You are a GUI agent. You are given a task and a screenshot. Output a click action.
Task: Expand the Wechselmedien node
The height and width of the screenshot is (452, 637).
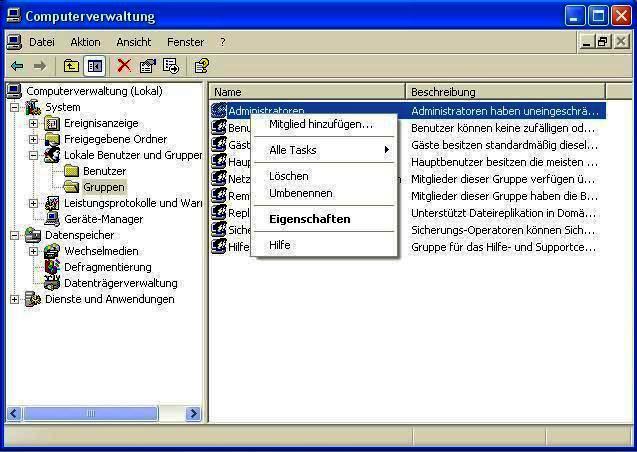tap(34, 251)
